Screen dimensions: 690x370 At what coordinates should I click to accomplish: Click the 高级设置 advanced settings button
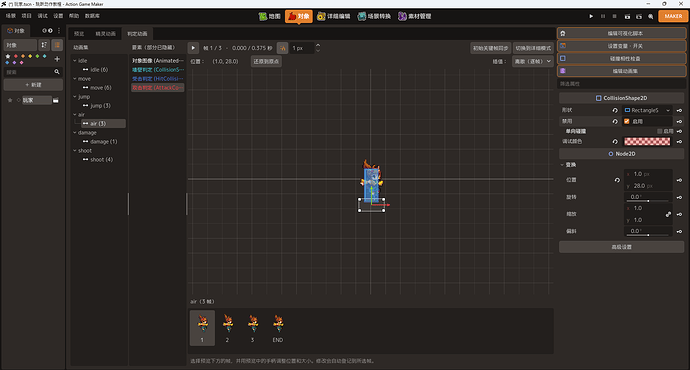click(x=621, y=247)
